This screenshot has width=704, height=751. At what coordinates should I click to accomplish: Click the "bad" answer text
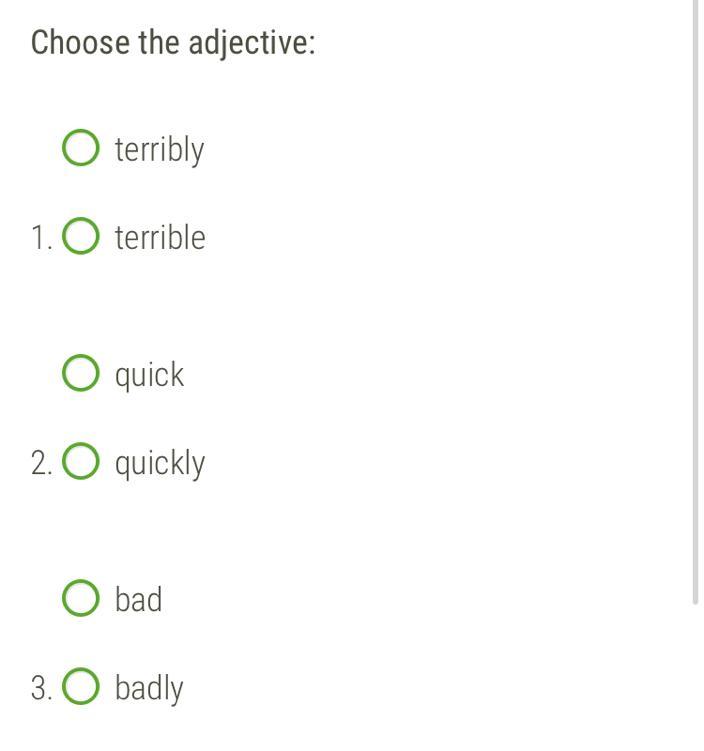click(138, 599)
